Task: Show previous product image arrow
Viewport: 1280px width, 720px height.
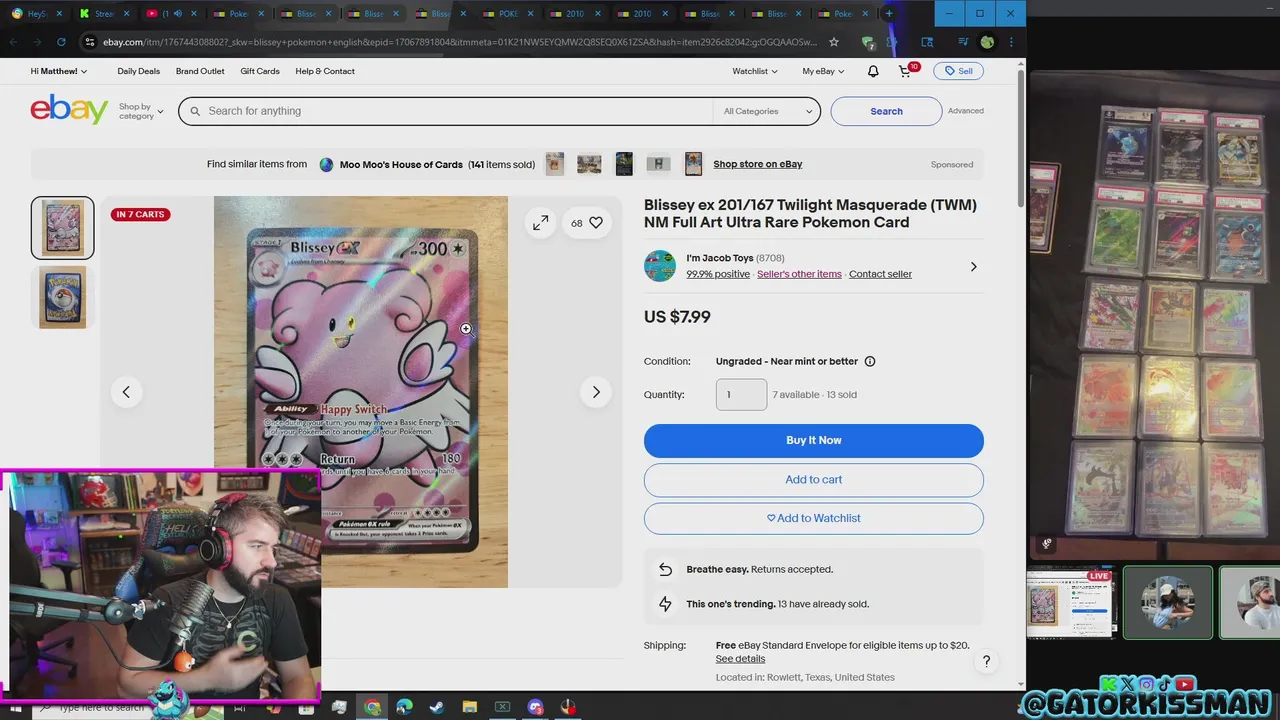Action: (126, 392)
